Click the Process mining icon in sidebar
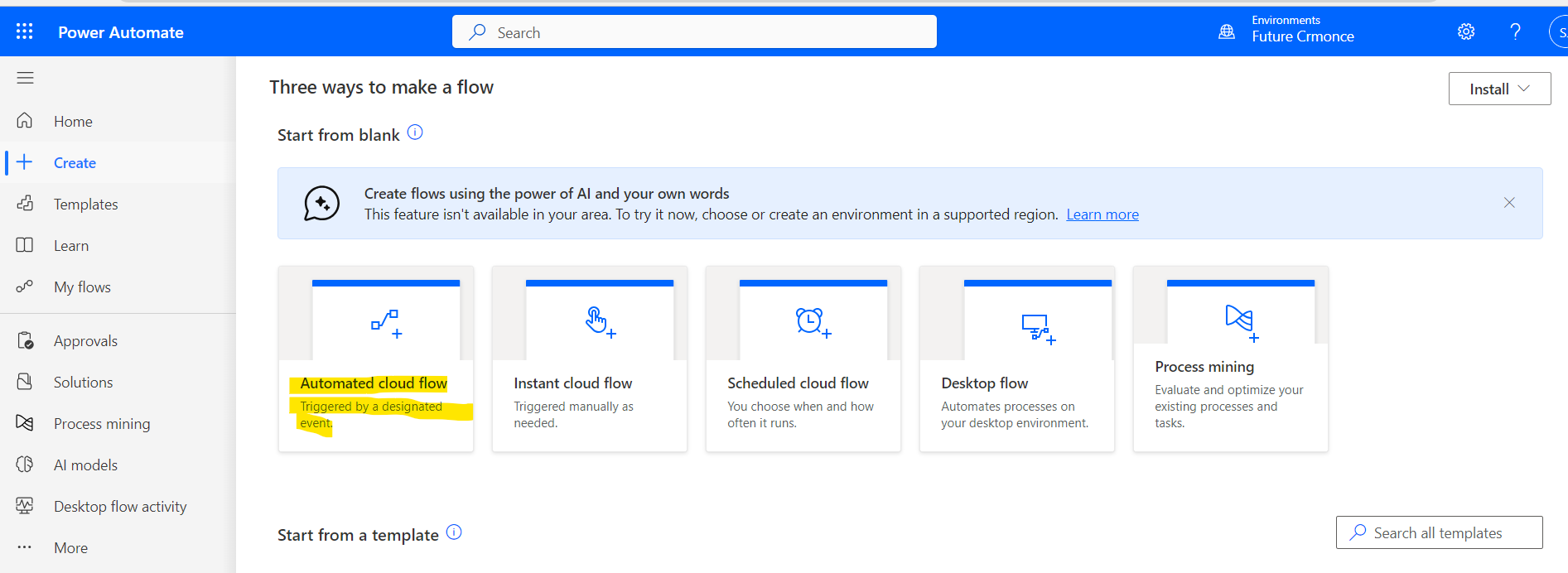 coord(25,423)
